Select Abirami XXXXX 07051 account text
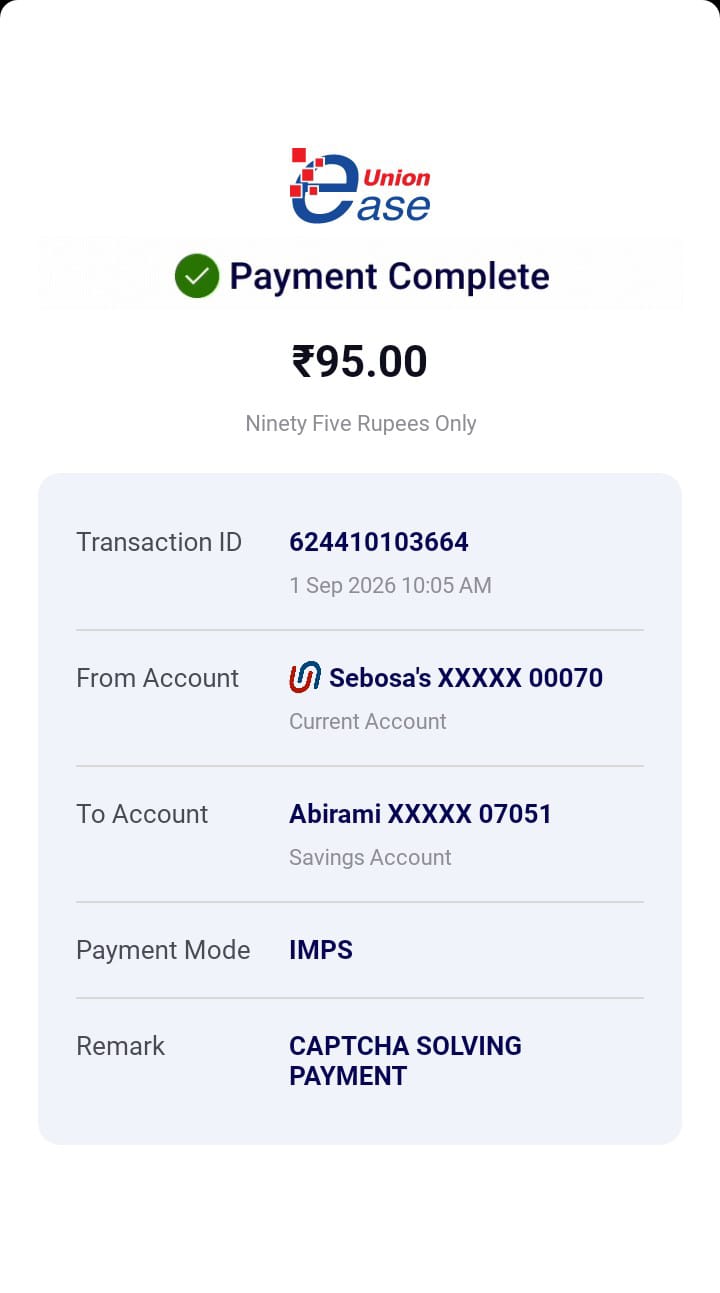This screenshot has width=720, height=1293. click(421, 814)
